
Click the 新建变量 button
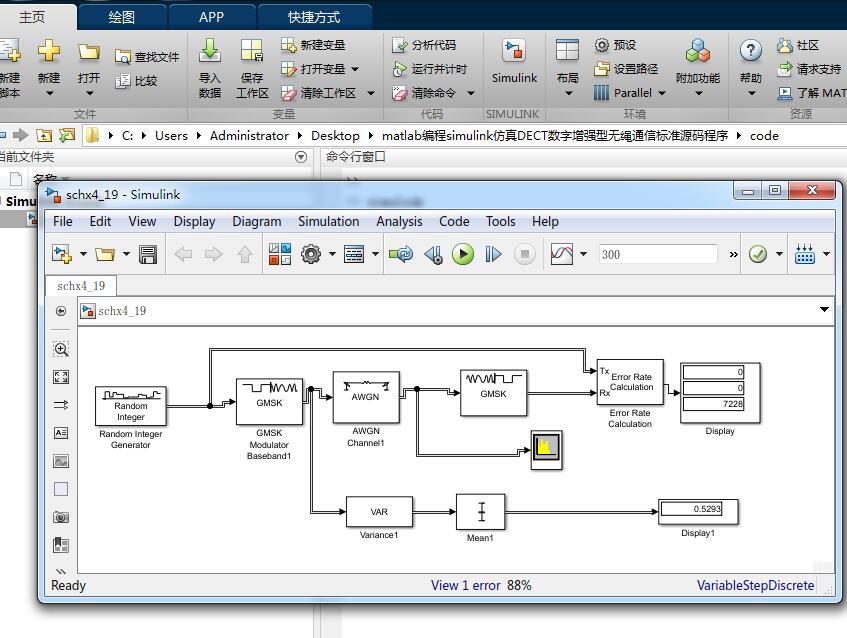(313, 45)
